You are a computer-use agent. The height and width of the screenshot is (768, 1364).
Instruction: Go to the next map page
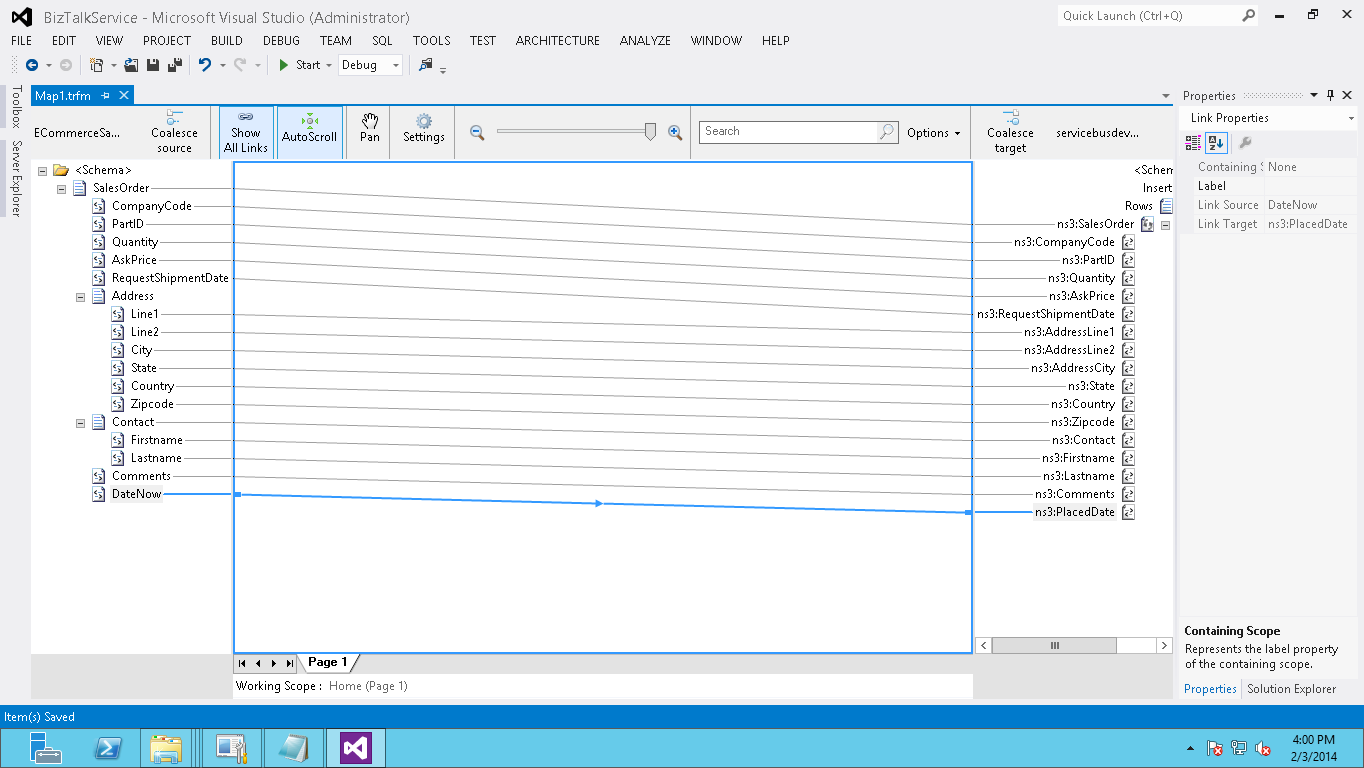point(274,663)
